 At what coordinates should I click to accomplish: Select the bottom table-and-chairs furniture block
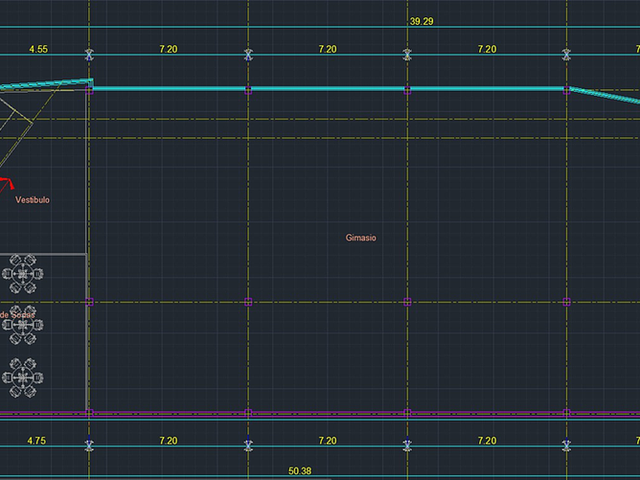(x=22, y=378)
